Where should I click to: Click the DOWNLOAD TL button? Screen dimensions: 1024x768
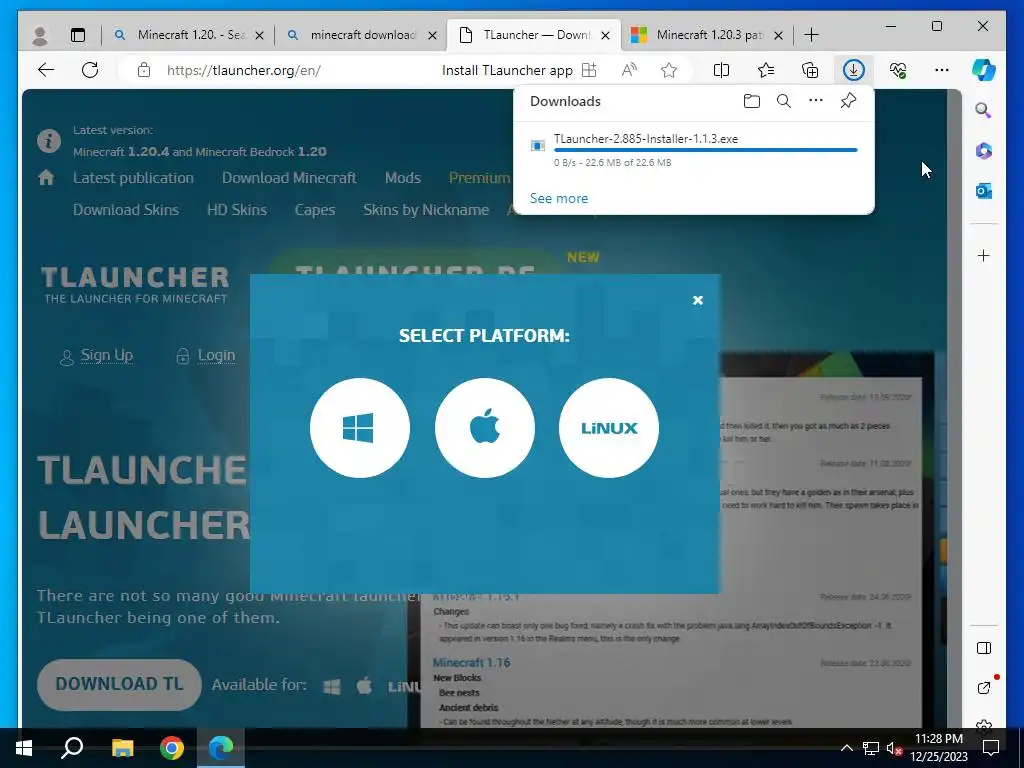(x=119, y=684)
